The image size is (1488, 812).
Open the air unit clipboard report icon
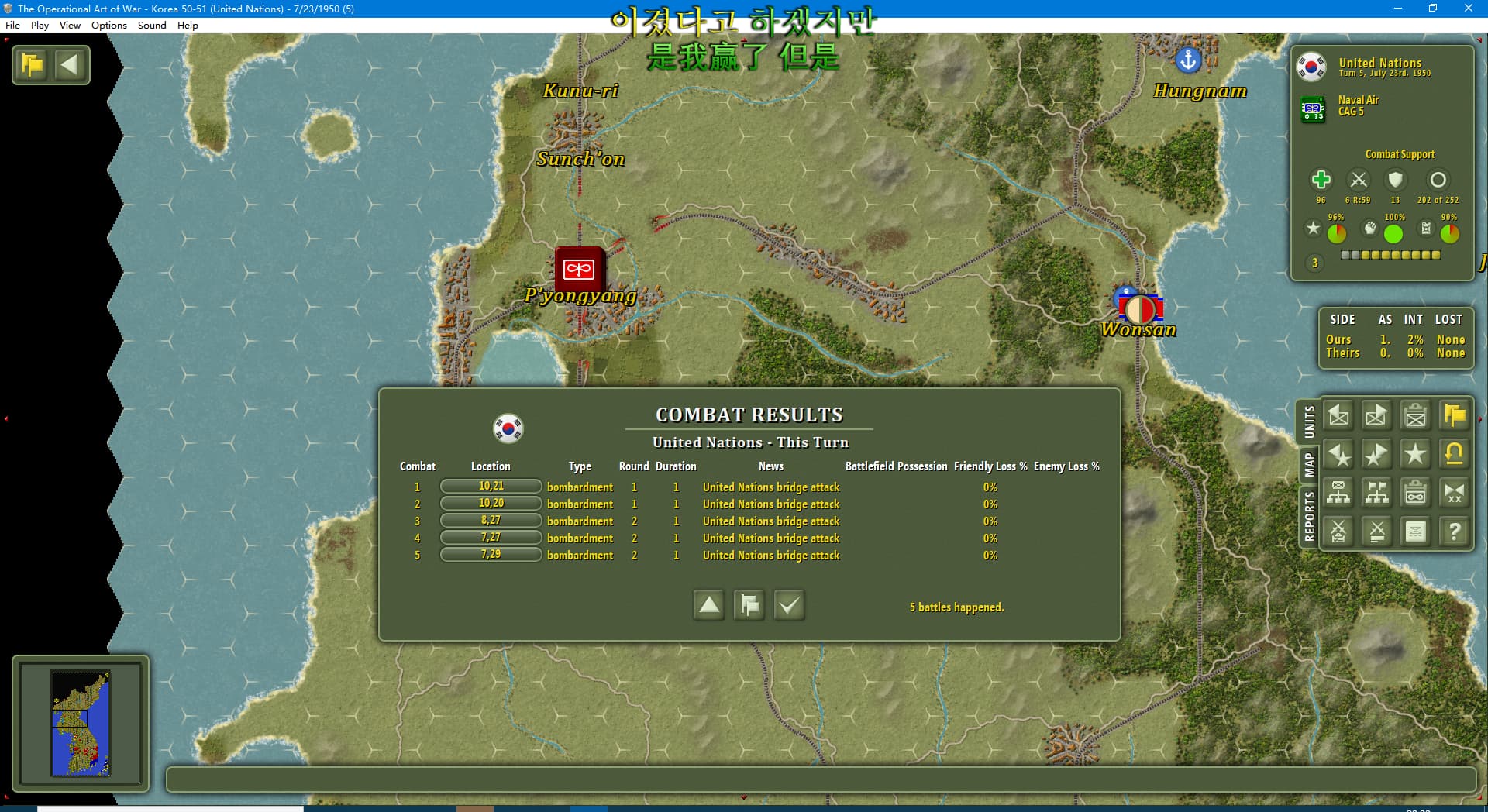1416,493
